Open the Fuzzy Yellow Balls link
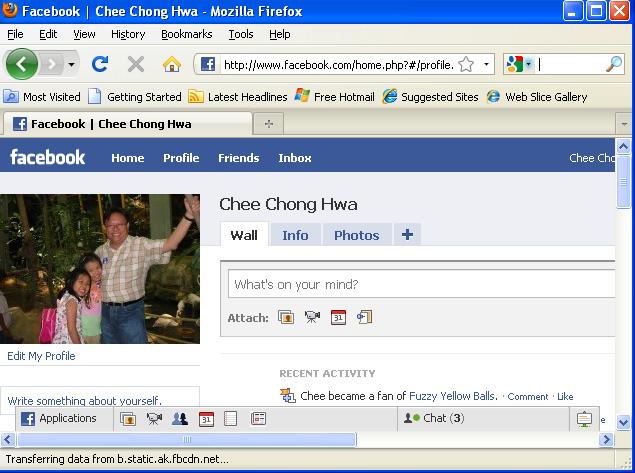The height and width of the screenshot is (473, 635). (x=453, y=396)
